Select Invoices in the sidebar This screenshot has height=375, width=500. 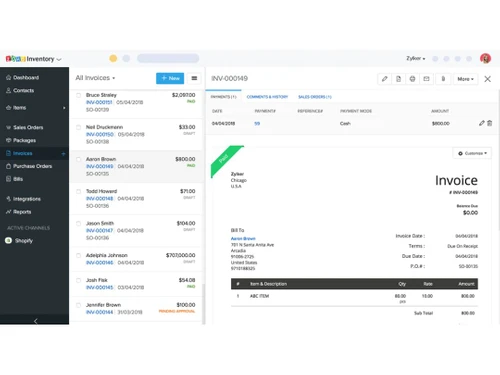click(x=19, y=153)
